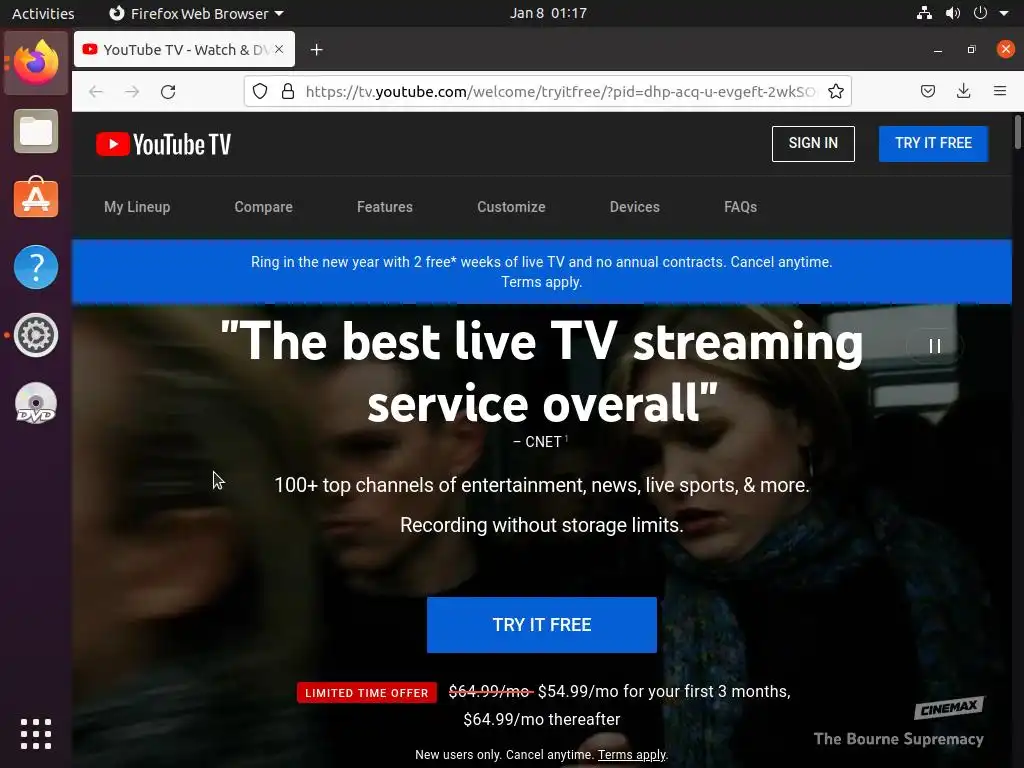This screenshot has width=1024, height=768.
Task: Open Activities overview
Action: [x=43, y=13]
